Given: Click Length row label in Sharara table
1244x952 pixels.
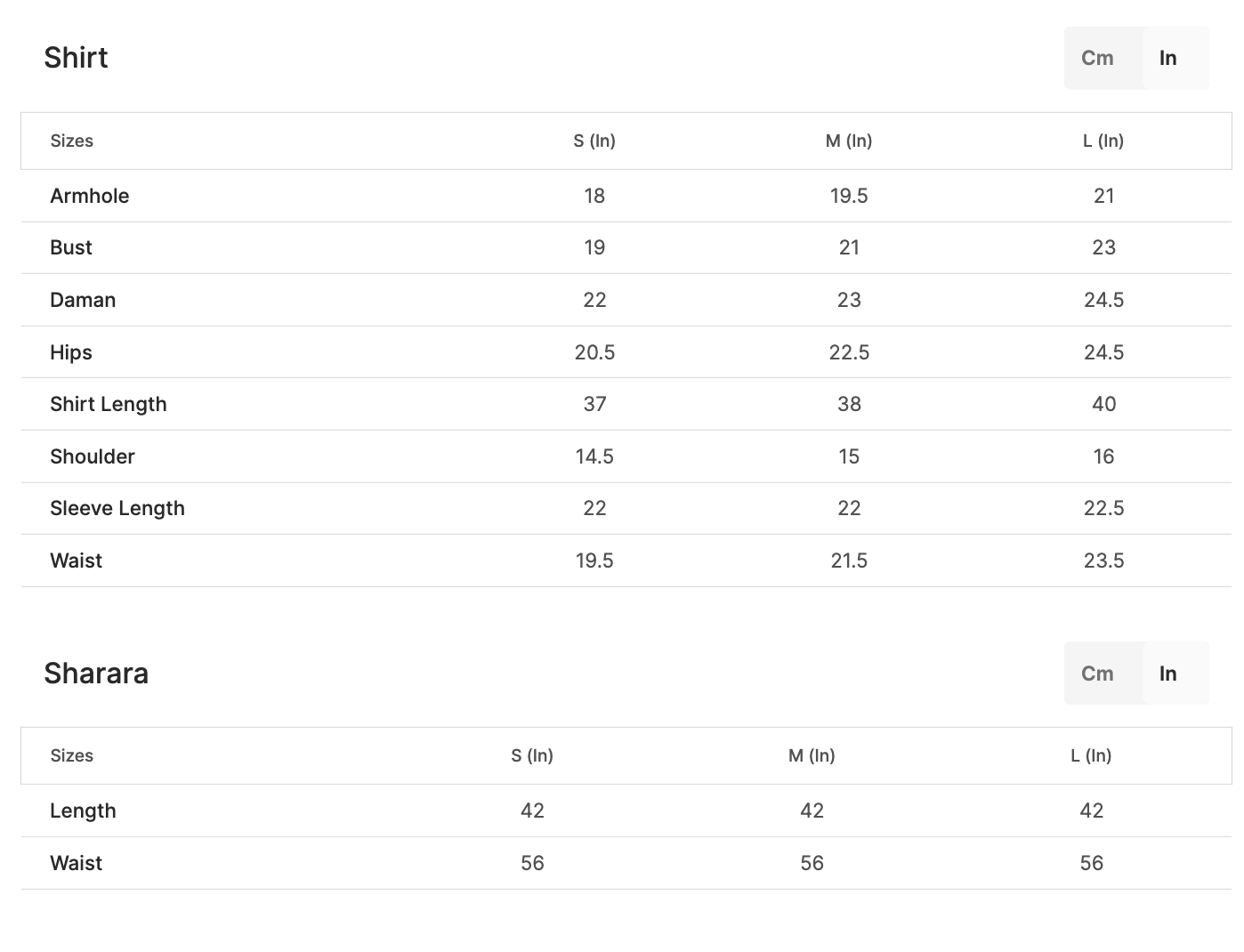Looking at the screenshot, I should coord(83,811).
